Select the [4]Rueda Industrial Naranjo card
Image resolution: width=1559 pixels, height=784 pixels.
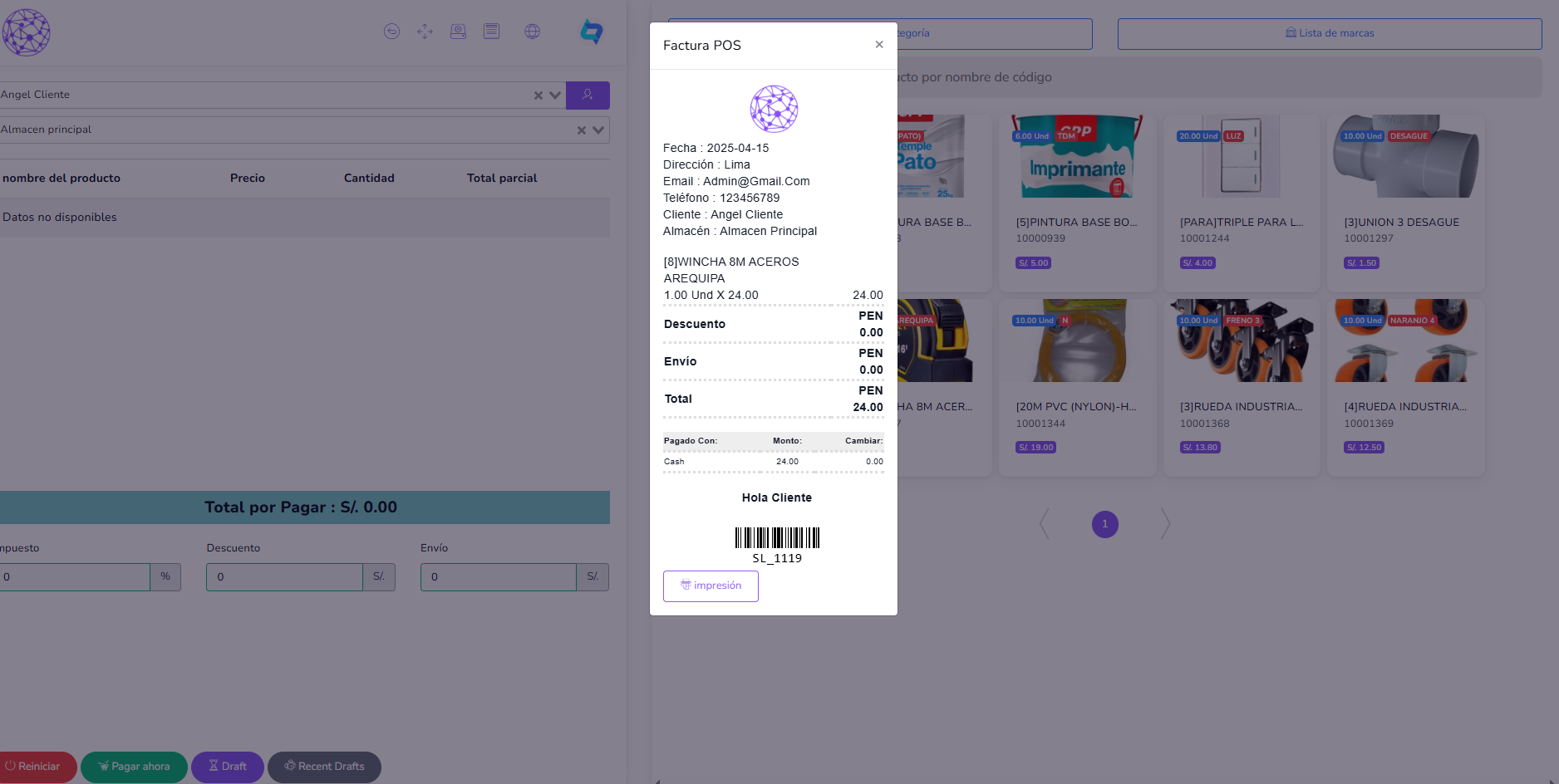[x=1406, y=388]
